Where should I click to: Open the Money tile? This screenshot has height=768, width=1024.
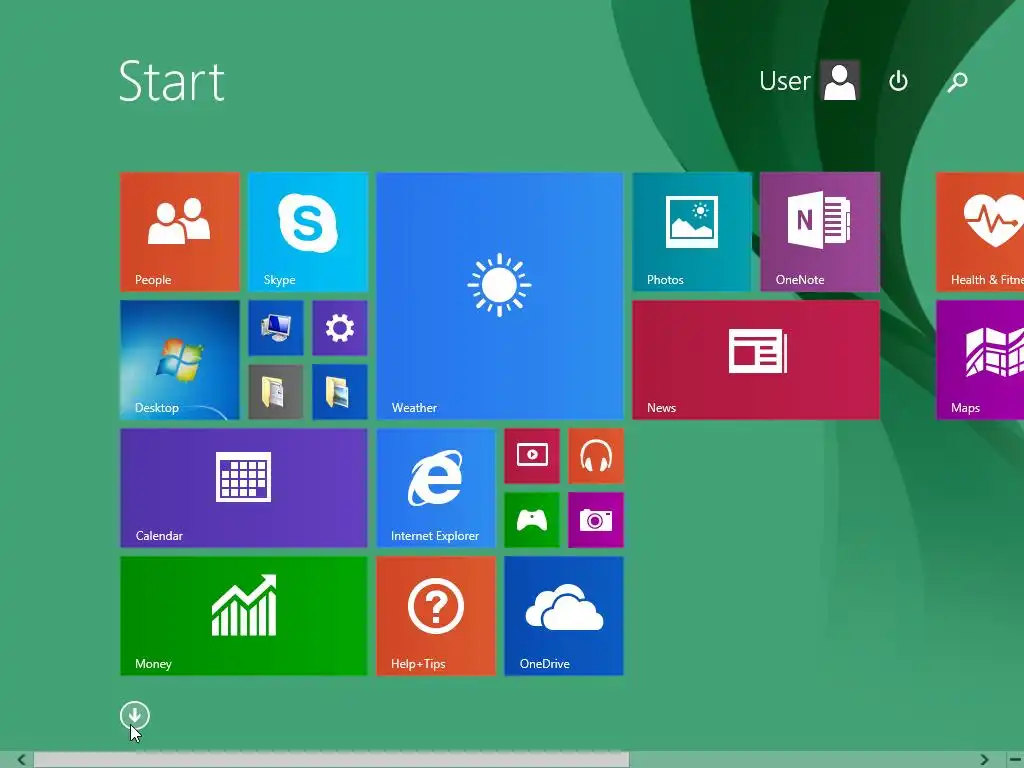[244, 616]
